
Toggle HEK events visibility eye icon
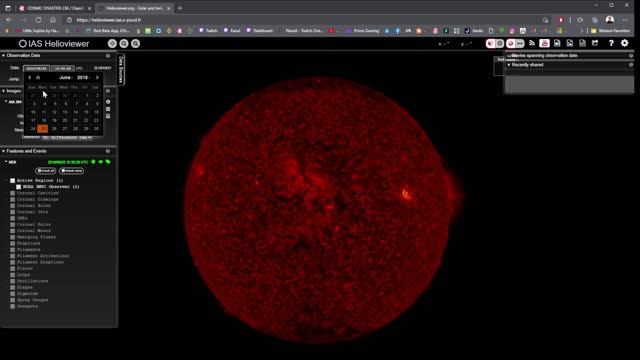(x=101, y=162)
